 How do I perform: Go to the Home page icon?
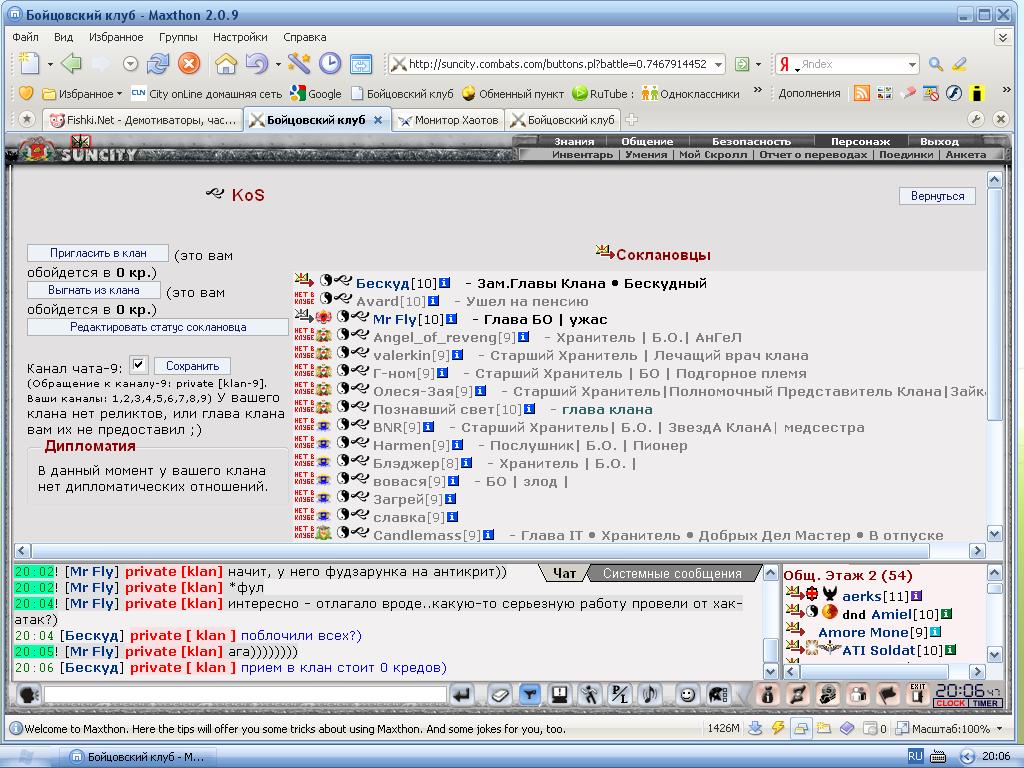[226, 63]
